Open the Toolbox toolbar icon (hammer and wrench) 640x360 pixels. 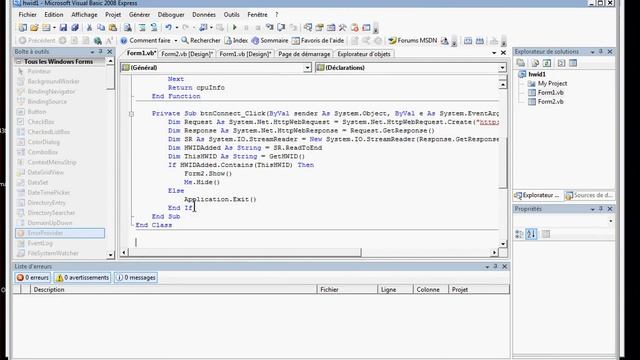point(343,27)
